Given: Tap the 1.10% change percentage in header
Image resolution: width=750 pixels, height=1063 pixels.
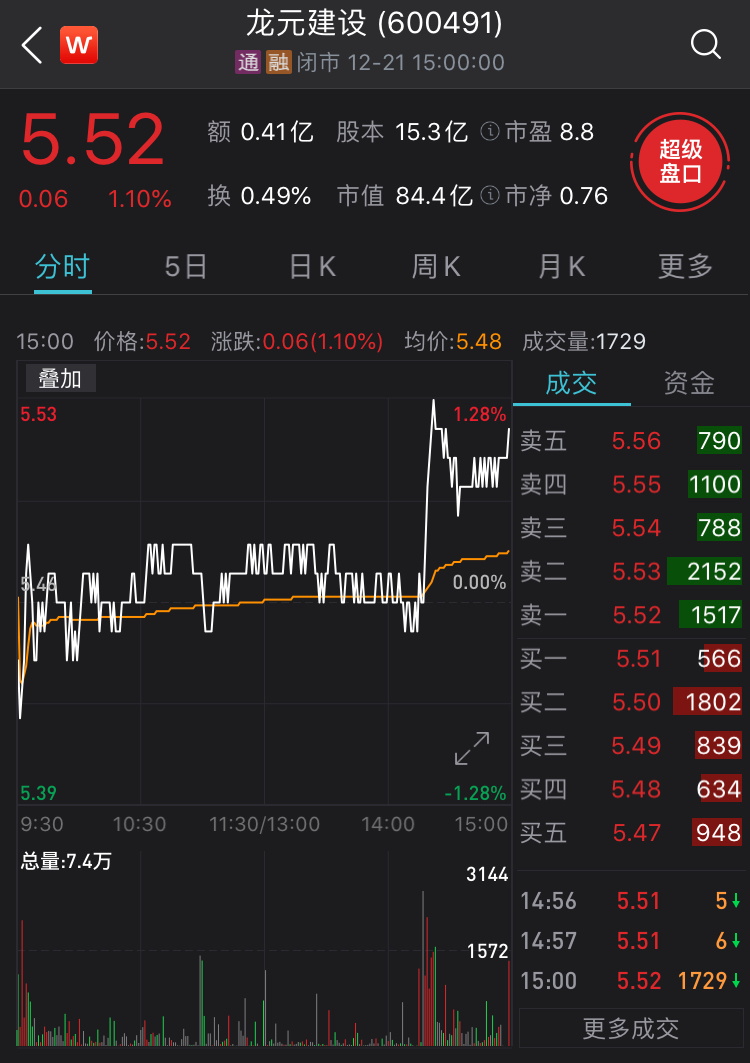Looking at the screenshot, I should (140, 199).
